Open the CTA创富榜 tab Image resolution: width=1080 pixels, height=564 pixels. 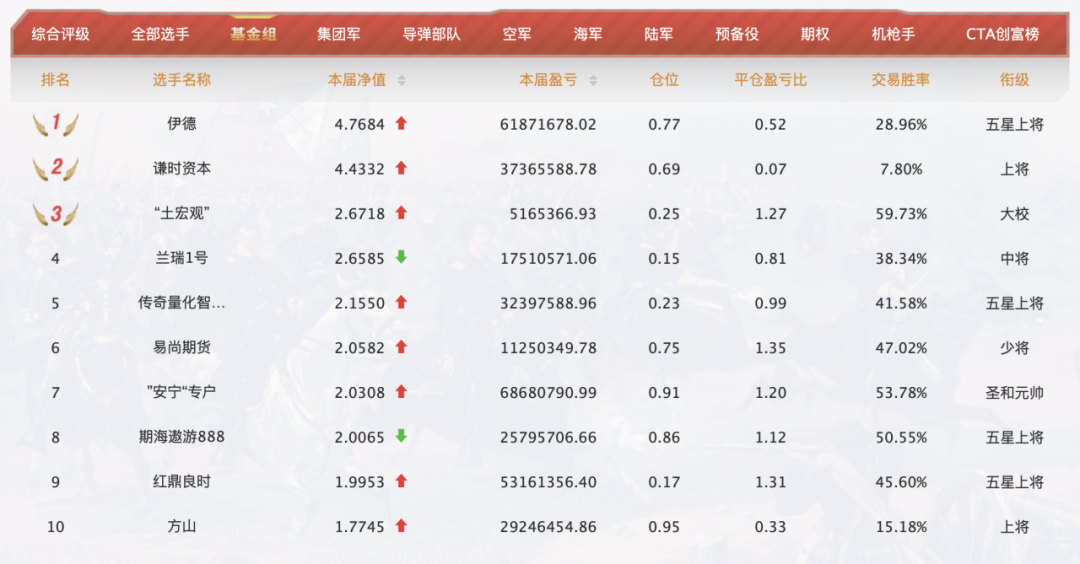click(x=1002, y=34)
